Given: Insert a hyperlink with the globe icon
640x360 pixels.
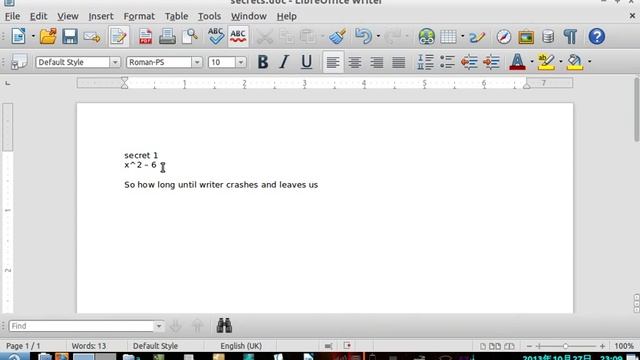Looking at the screenshot, I should [426, 37].
